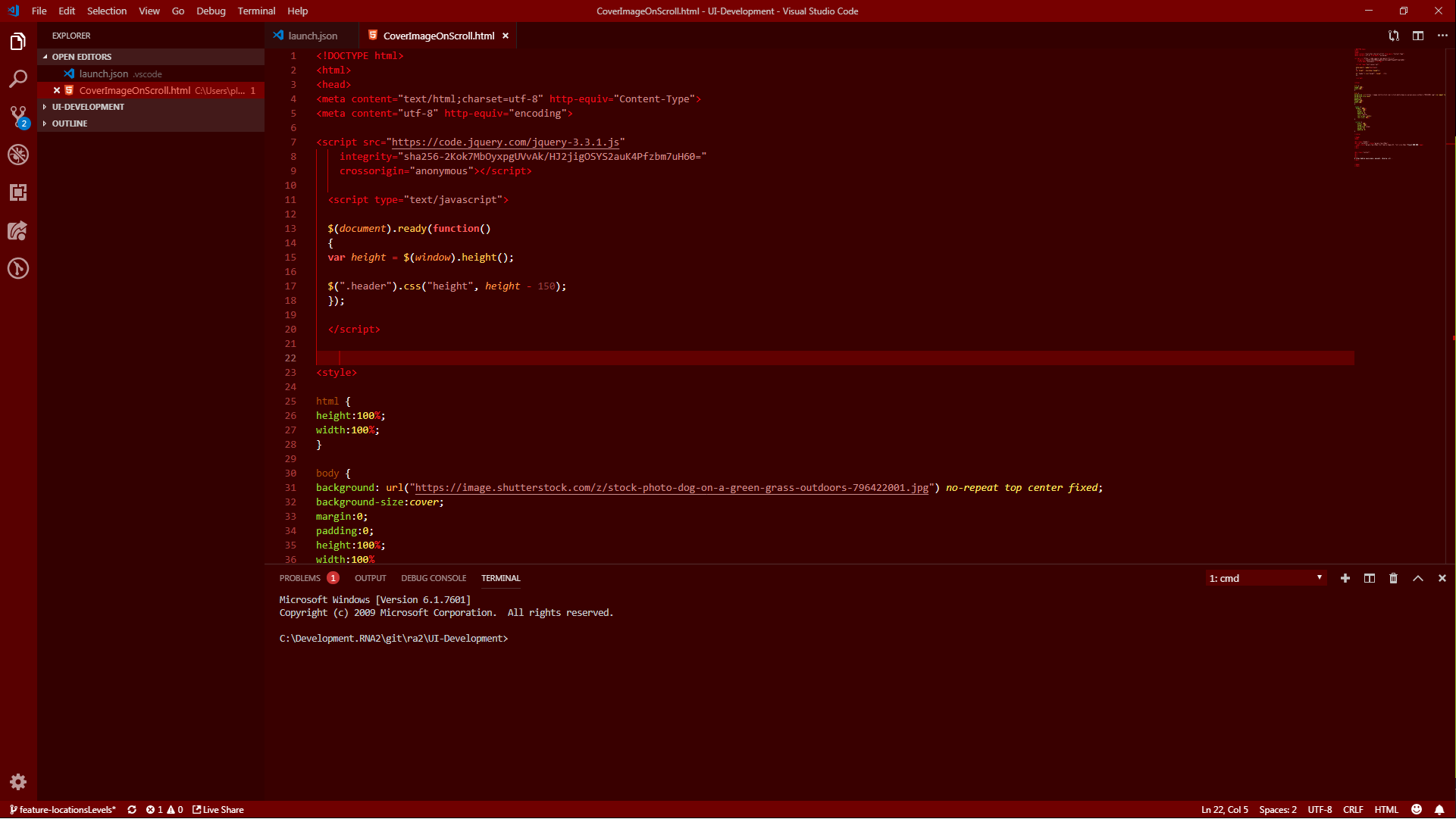1456x819 pixels.
Task: Click the code minimap overview
Action: (x=1399, y=106)
